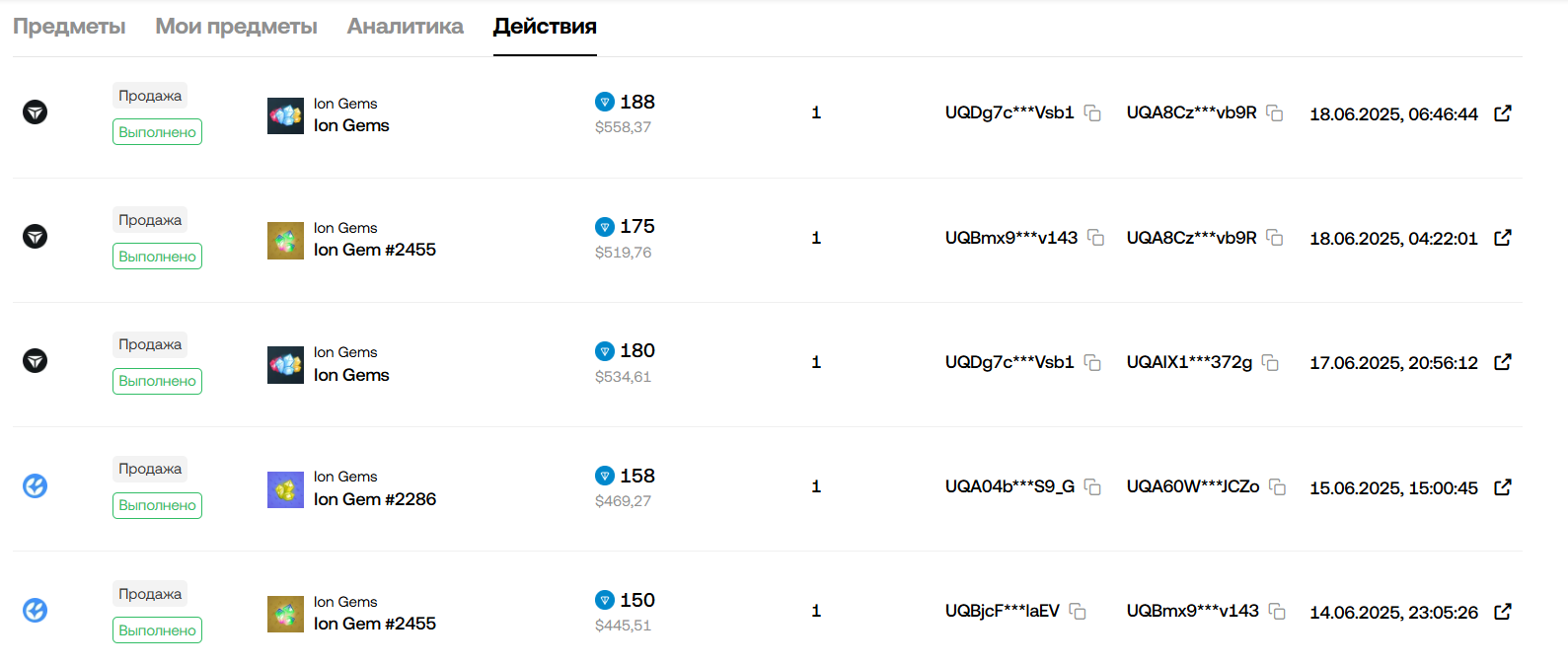Open external link for 15.06.2025, 15:00:45 transaction
Screen dimensions: 1568x666
tap(1502, 487)
